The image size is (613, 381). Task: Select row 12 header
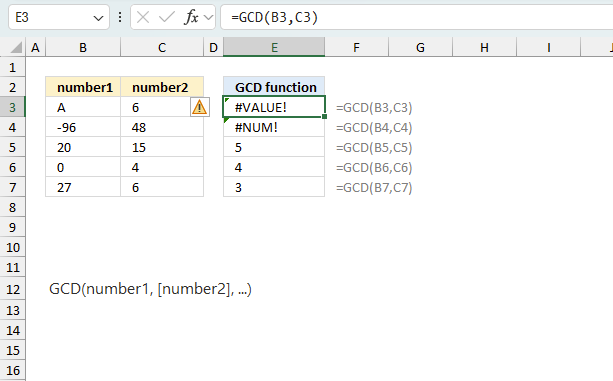coord(13,289)
